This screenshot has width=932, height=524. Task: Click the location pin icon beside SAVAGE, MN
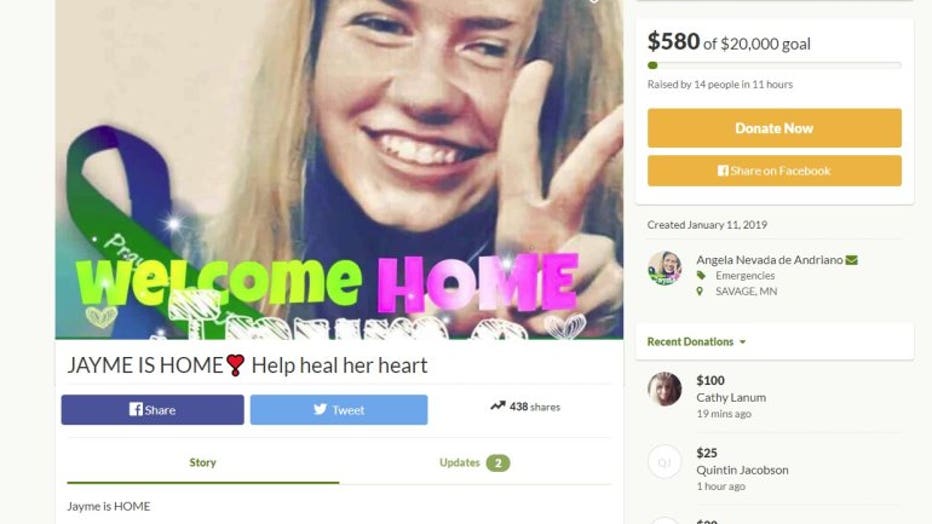click(x=700, y=291)
